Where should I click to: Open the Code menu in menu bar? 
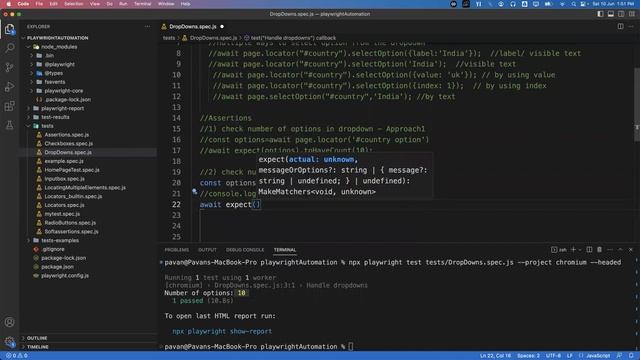pos(23,4)
